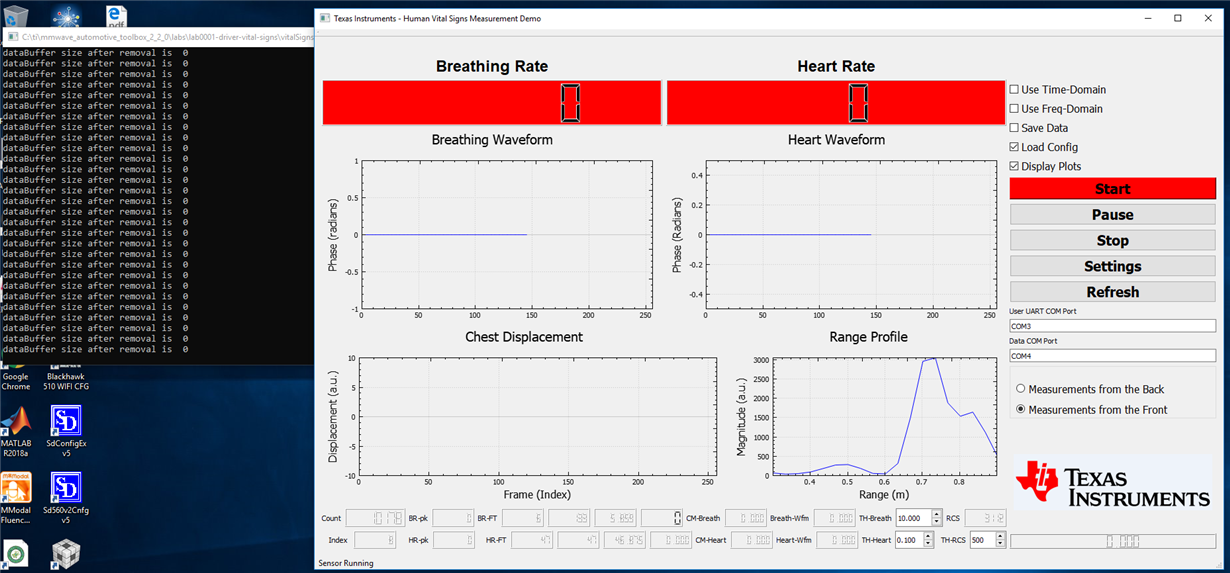
Task: Select the round green desktop icon at bottom-left
Action: pyautogui.click(x=15, y=556)
